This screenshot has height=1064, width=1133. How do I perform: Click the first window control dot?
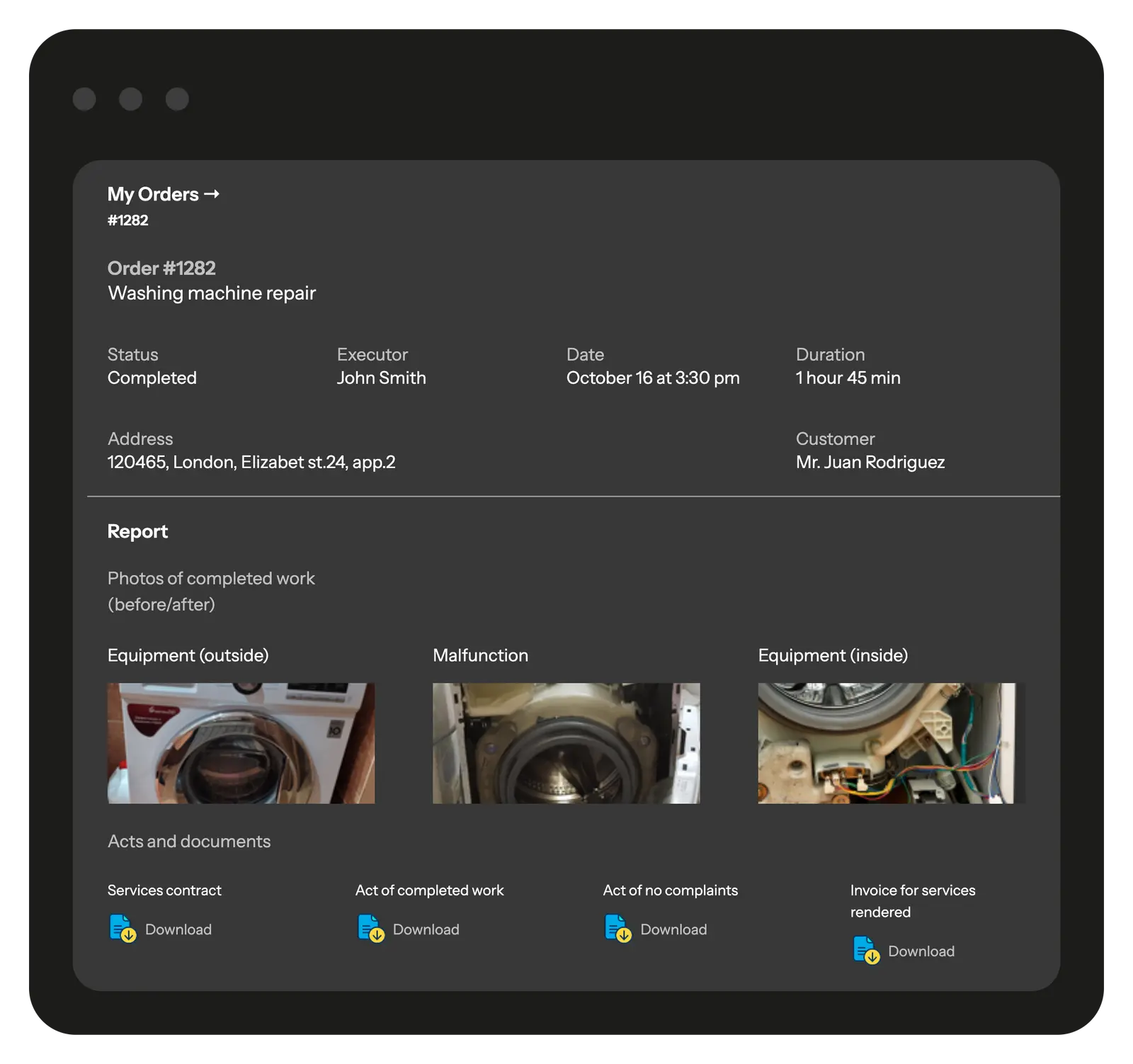coord(84,99)
